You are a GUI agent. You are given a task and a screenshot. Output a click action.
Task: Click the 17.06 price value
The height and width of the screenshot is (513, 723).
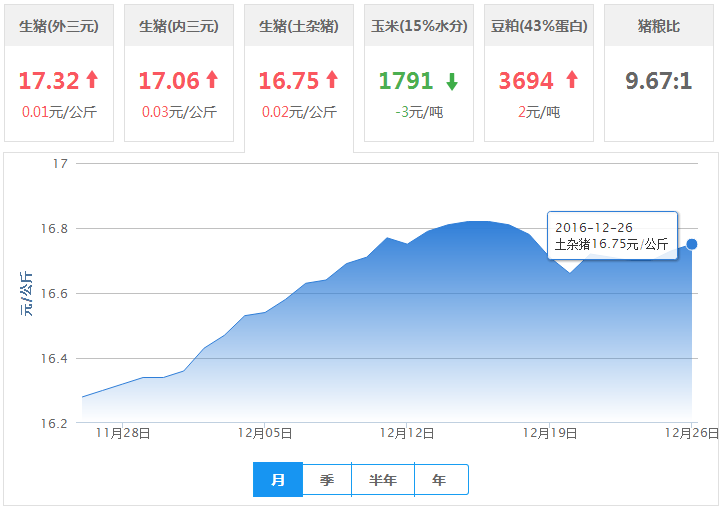click(x=169, y=81)
